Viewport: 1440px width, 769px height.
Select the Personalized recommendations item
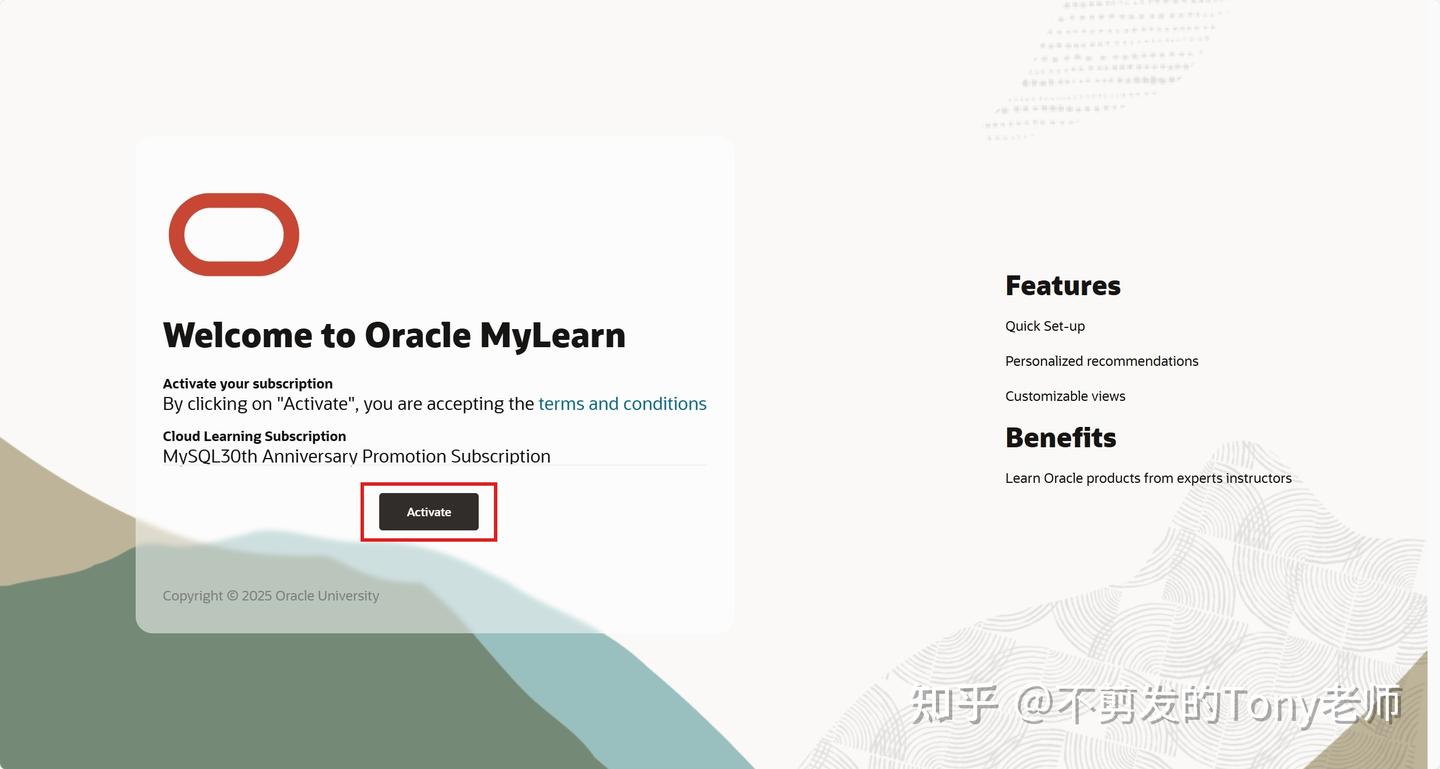1102,361
